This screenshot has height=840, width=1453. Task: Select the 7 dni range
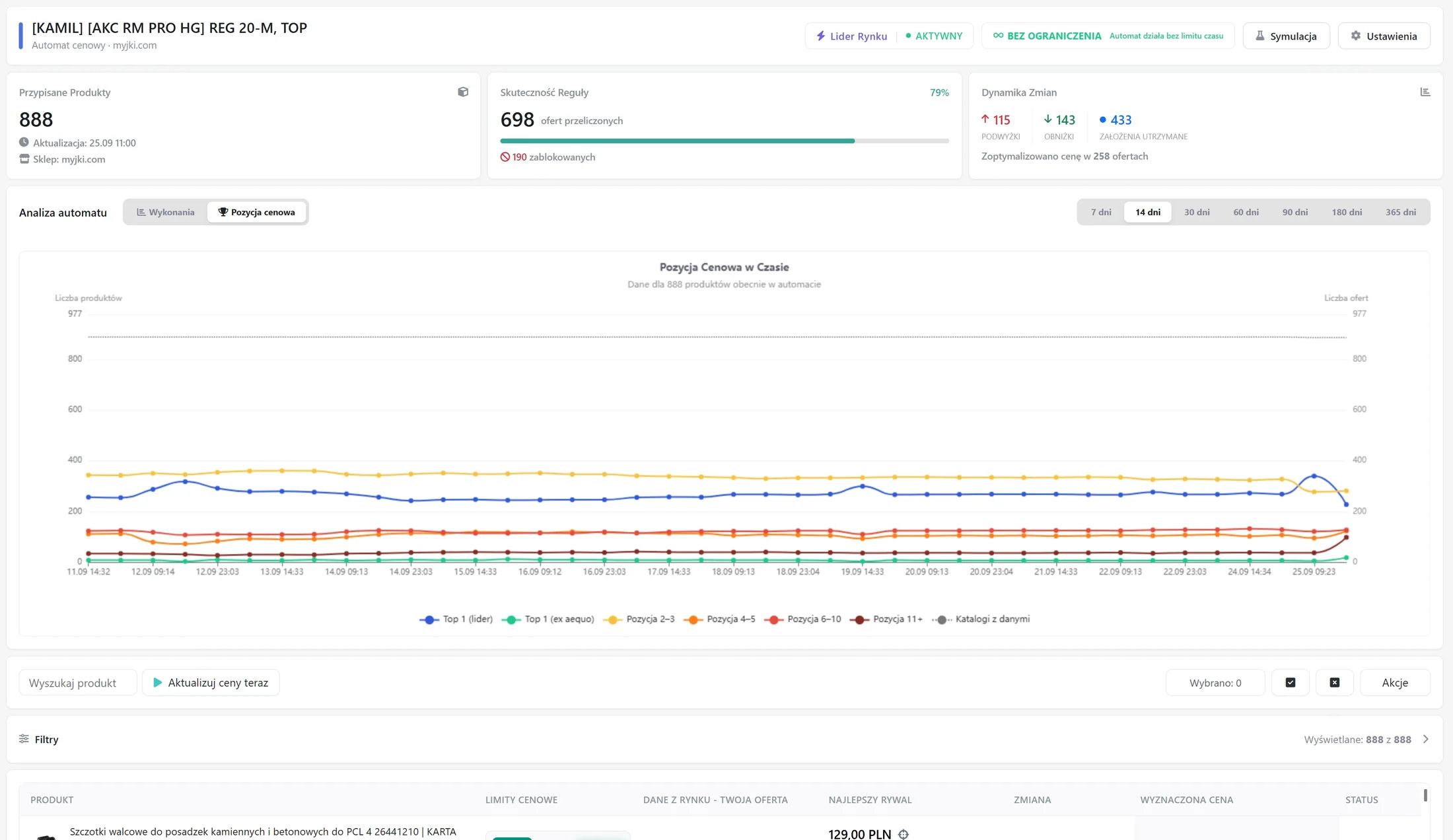(x=1101, y=212)
